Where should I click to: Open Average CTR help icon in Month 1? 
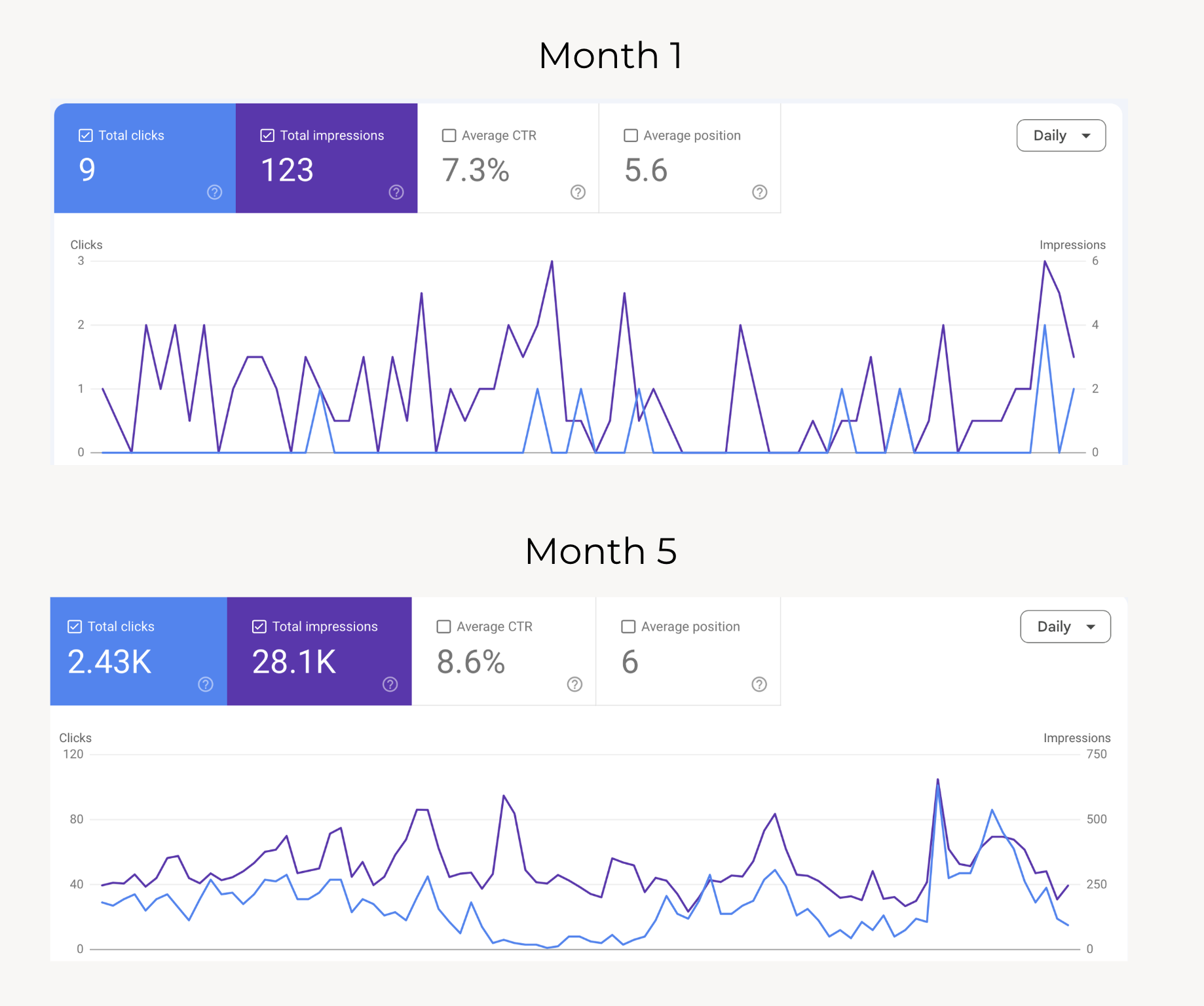[578, 192]
